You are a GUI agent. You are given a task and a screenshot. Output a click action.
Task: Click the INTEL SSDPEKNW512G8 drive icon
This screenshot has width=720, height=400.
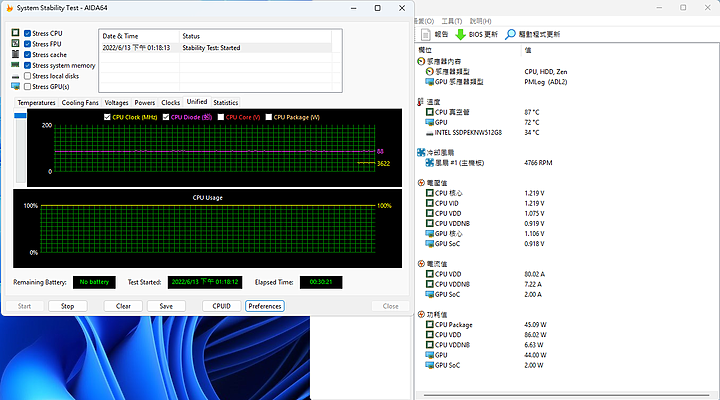point(429,133)
